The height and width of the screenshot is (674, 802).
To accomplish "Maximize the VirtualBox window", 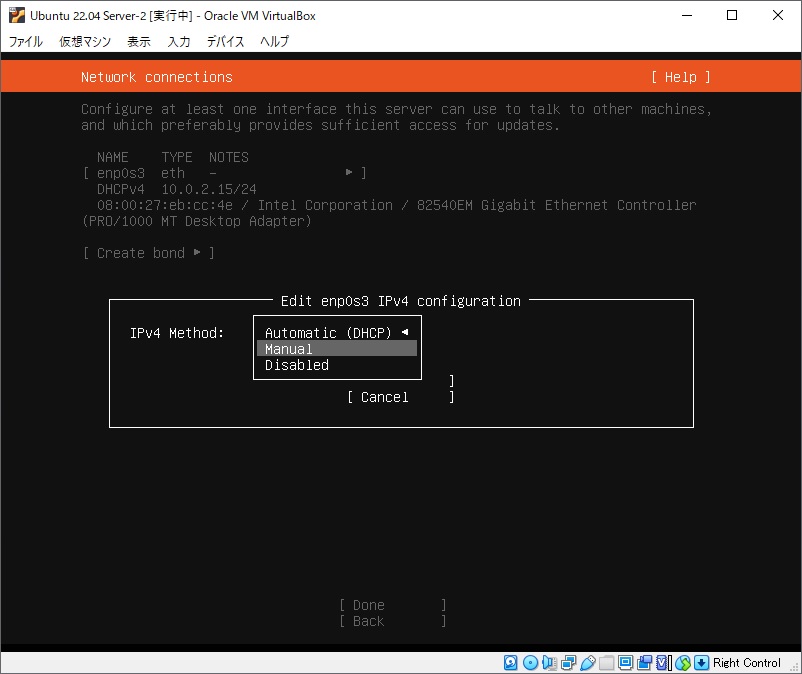I will pyautogui.click(x=732, y=15).
